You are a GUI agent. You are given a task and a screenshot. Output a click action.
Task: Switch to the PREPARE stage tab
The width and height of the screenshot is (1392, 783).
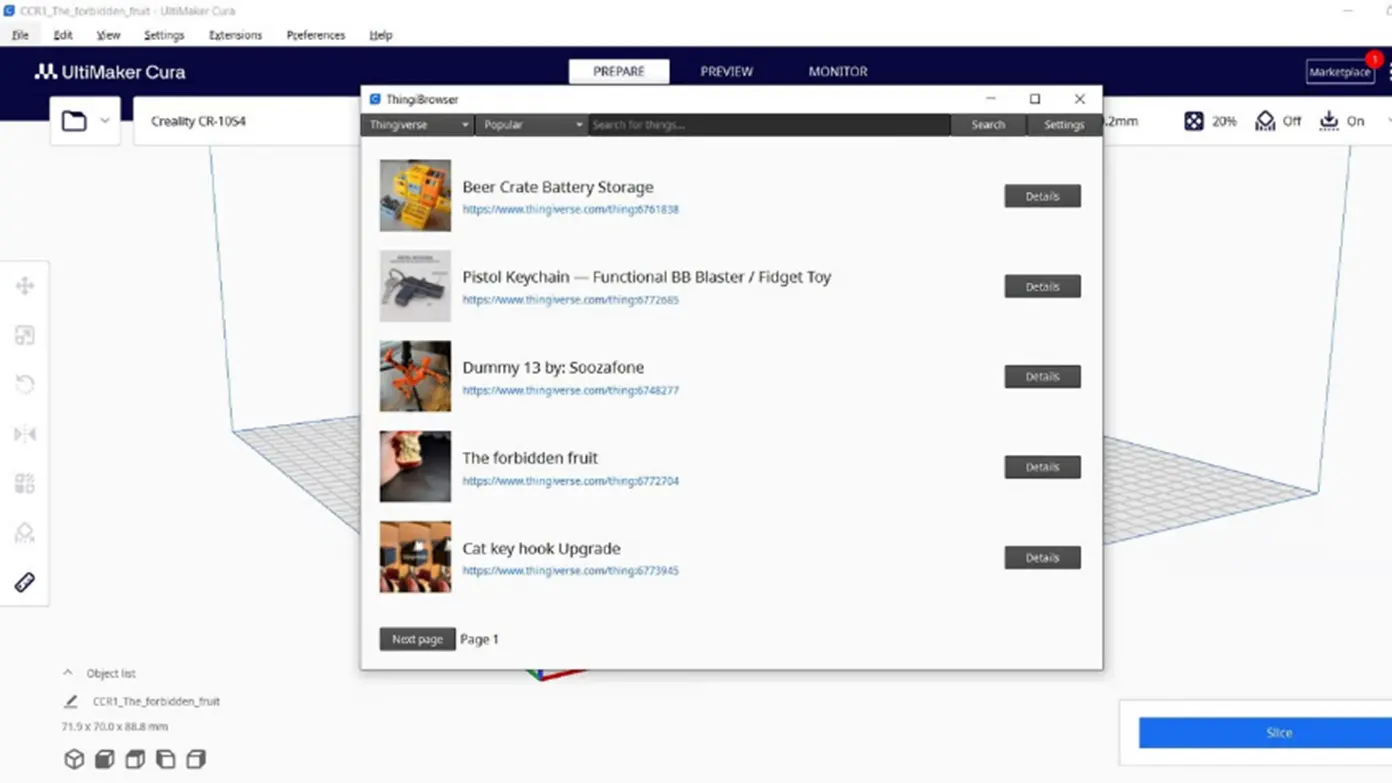click(x=619, y=72)
